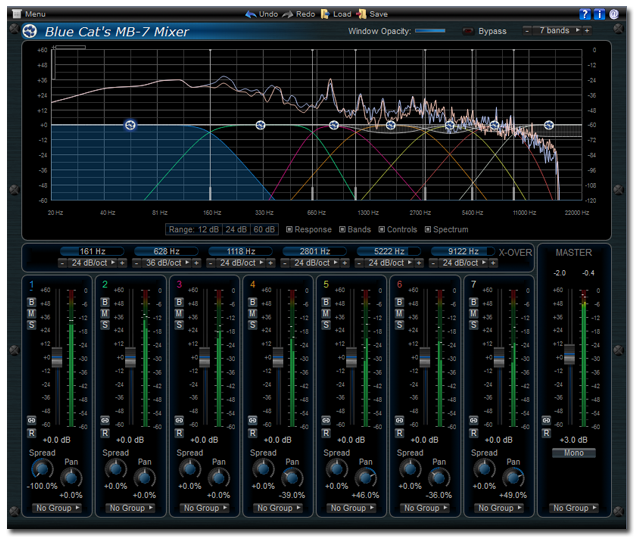Viewport: 634px width, 539px height.
Task: Open the help question mark icon
Action: (585, 14)
